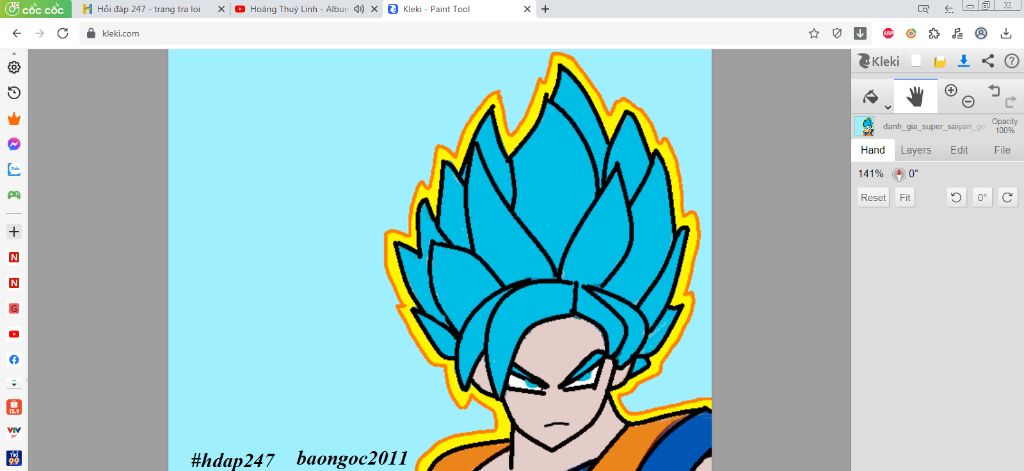Open the orange circular extension icon
This screenshot has height=471, width=1024.
tap(911, 33)
